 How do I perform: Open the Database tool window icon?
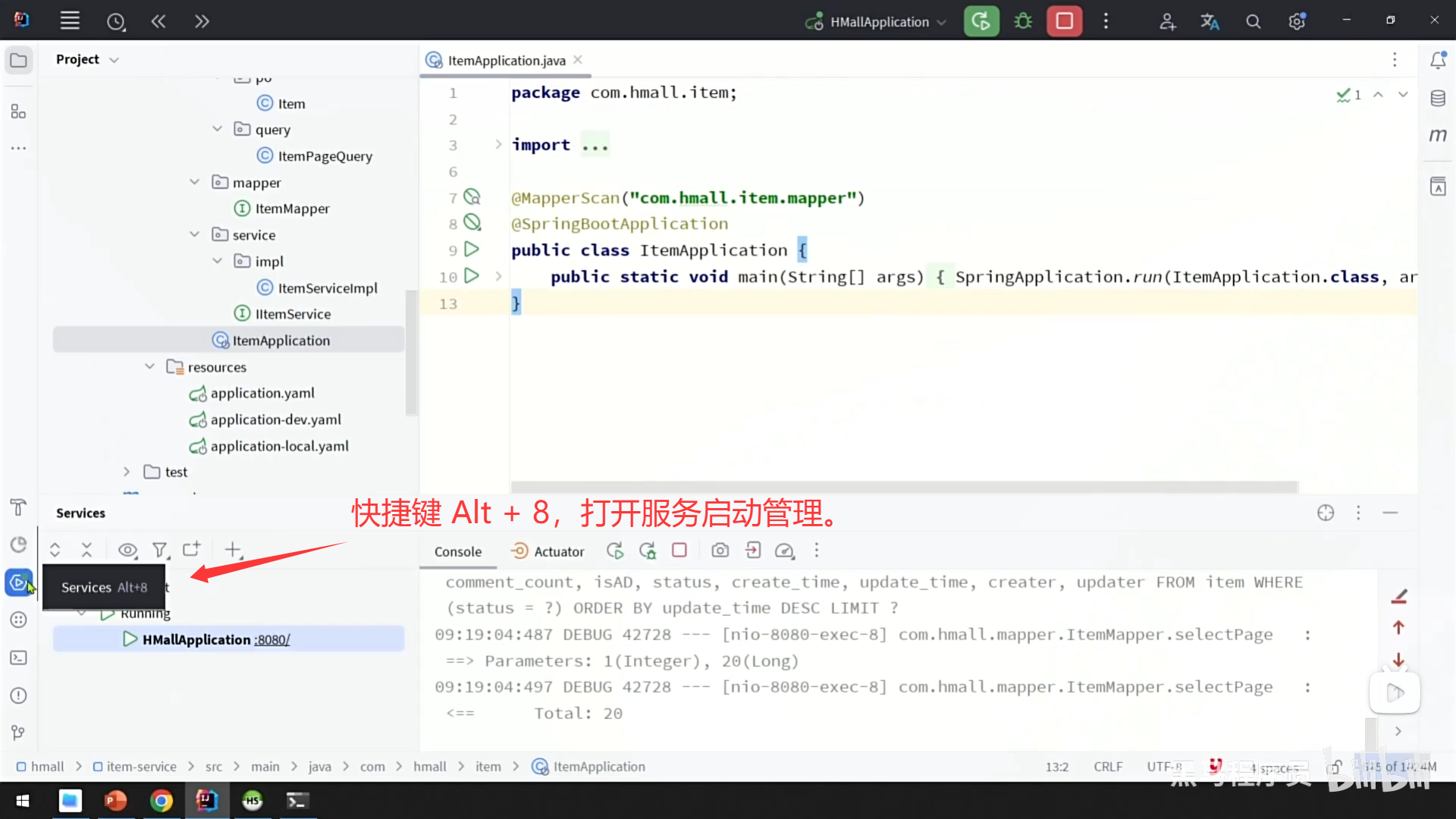(x=1438, y=99)
